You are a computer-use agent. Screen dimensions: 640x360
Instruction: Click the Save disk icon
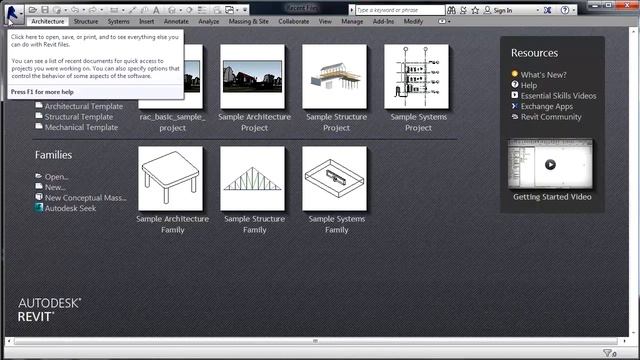point(45,10)
